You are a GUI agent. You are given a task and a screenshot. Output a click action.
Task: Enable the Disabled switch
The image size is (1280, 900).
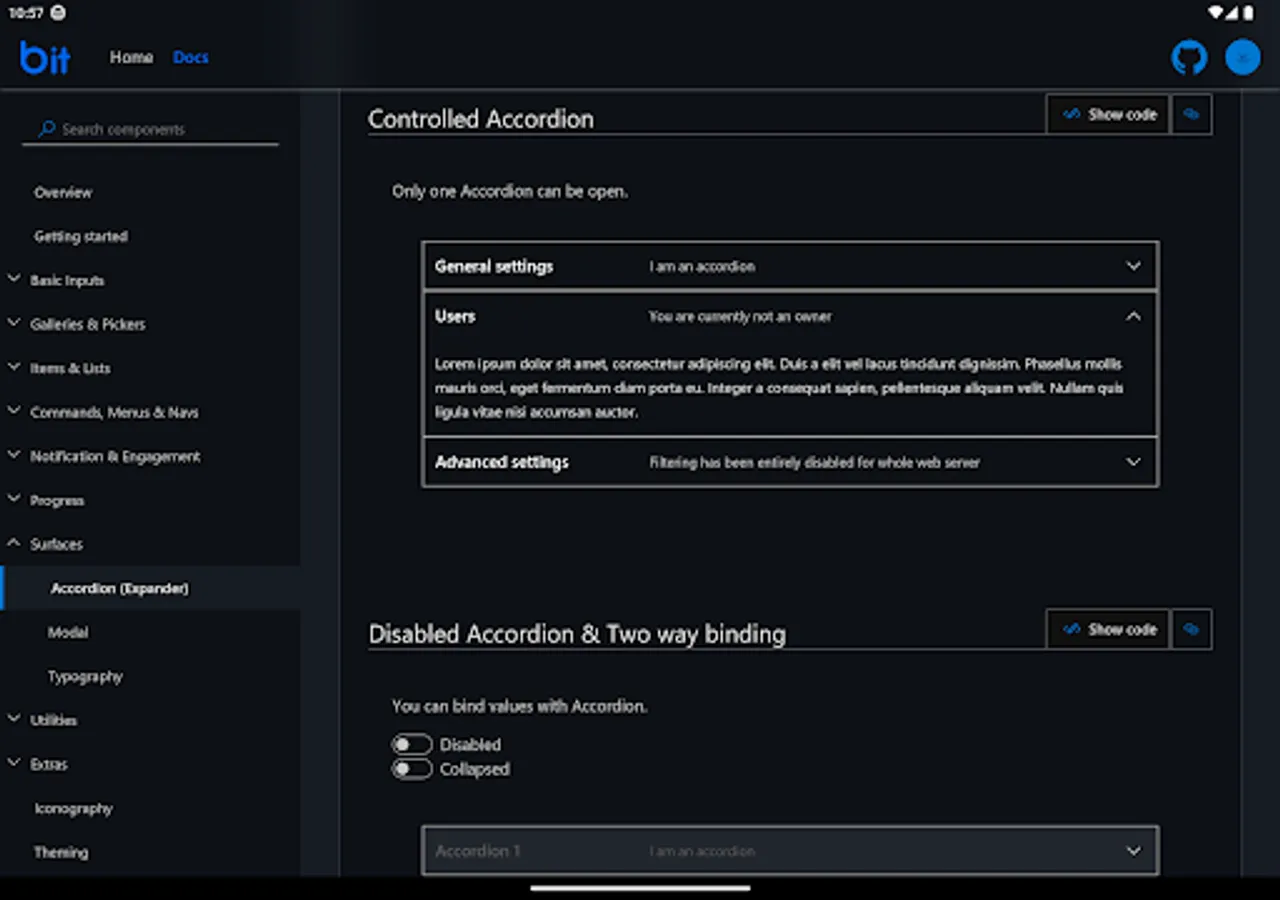pos(412,744)
